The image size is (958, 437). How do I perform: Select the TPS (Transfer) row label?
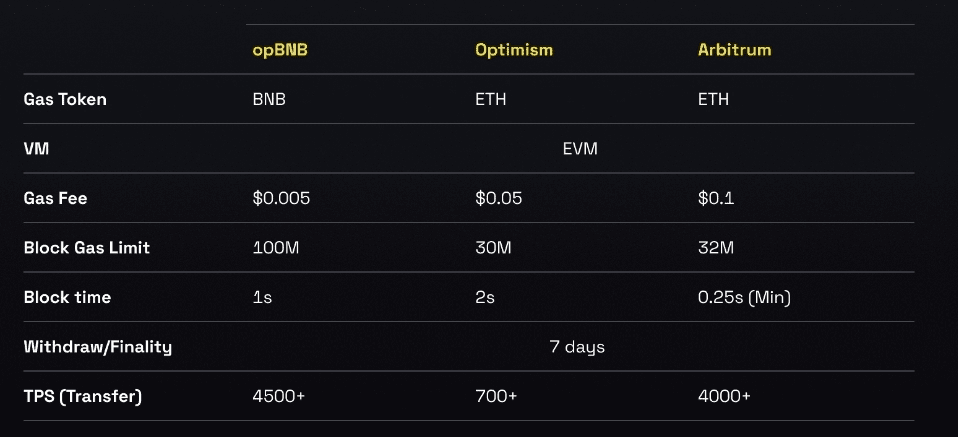pos(83,396)
